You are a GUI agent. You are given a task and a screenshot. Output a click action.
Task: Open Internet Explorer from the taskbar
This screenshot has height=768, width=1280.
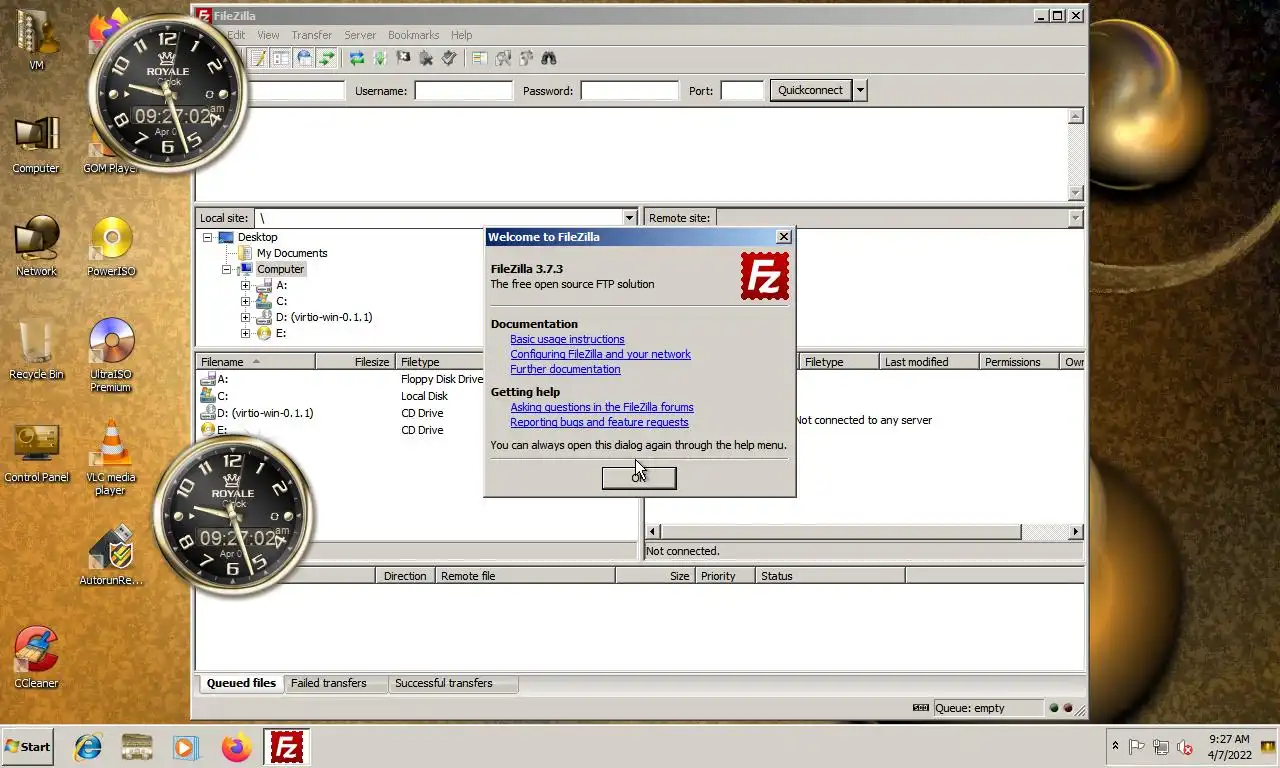(x=88, y=747)
